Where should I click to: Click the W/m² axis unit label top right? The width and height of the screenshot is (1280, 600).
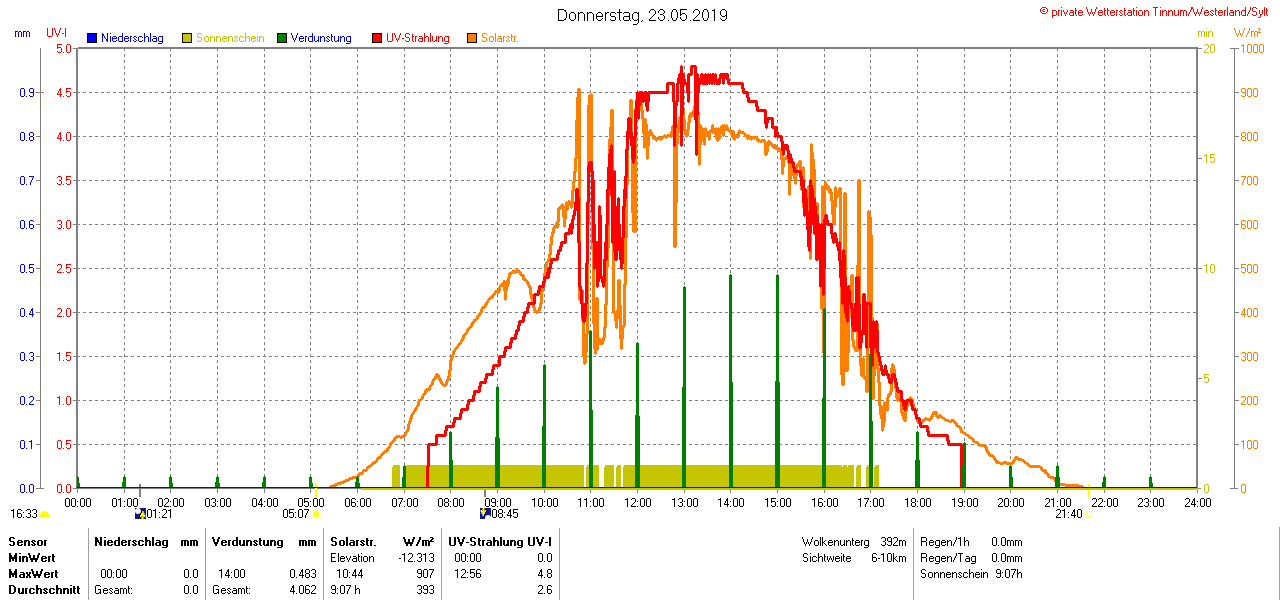(x=1248, y=33)
